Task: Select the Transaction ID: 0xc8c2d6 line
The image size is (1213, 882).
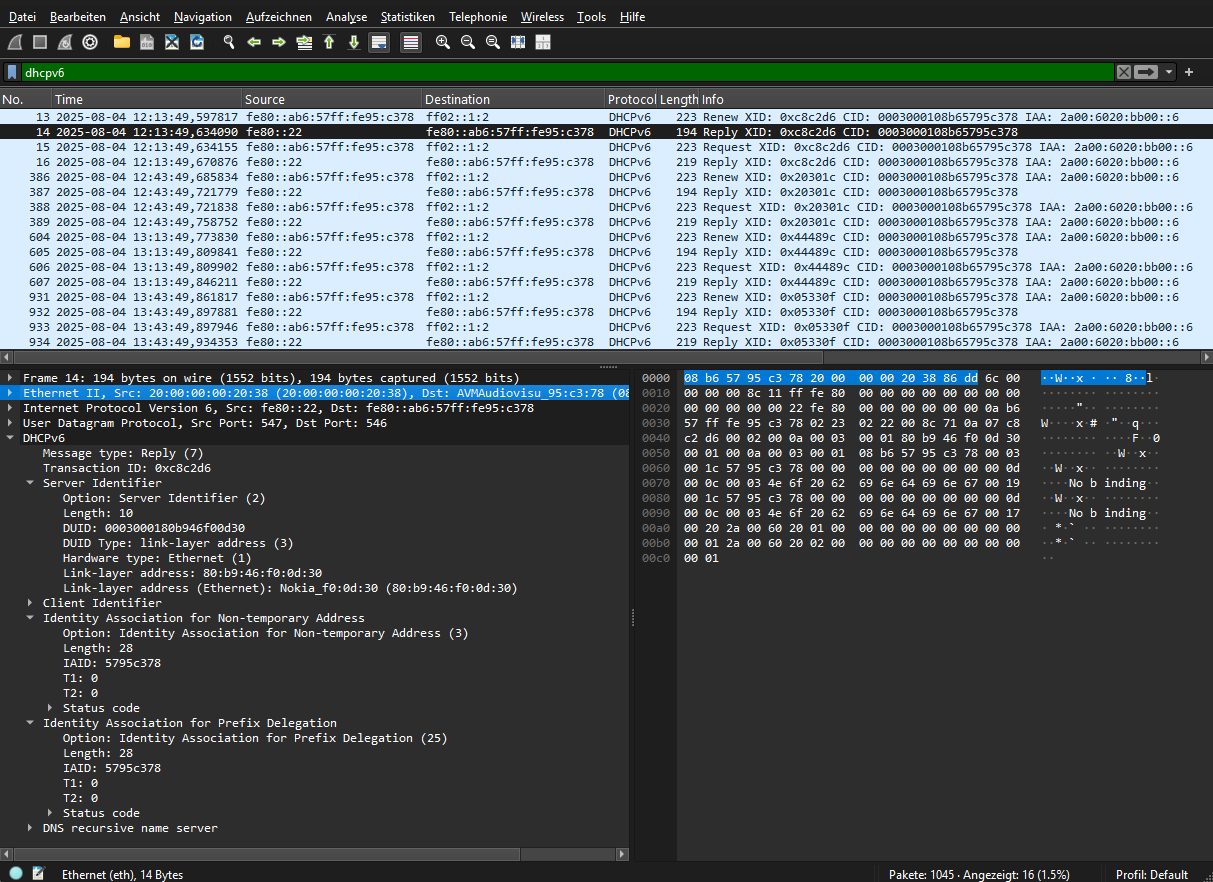Action: [126, 468]
